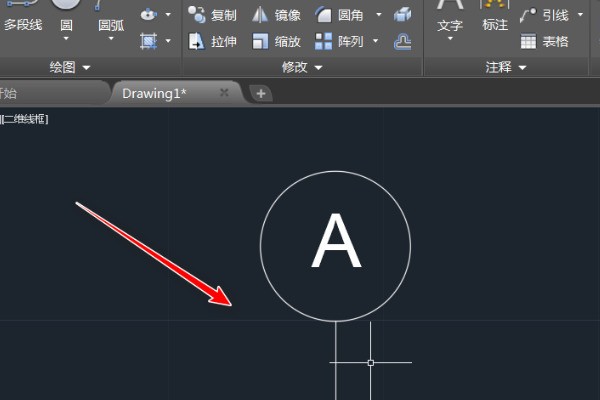Close the Drawing1* tab
This screenshot has width=600, height=400.
[224, 93]
